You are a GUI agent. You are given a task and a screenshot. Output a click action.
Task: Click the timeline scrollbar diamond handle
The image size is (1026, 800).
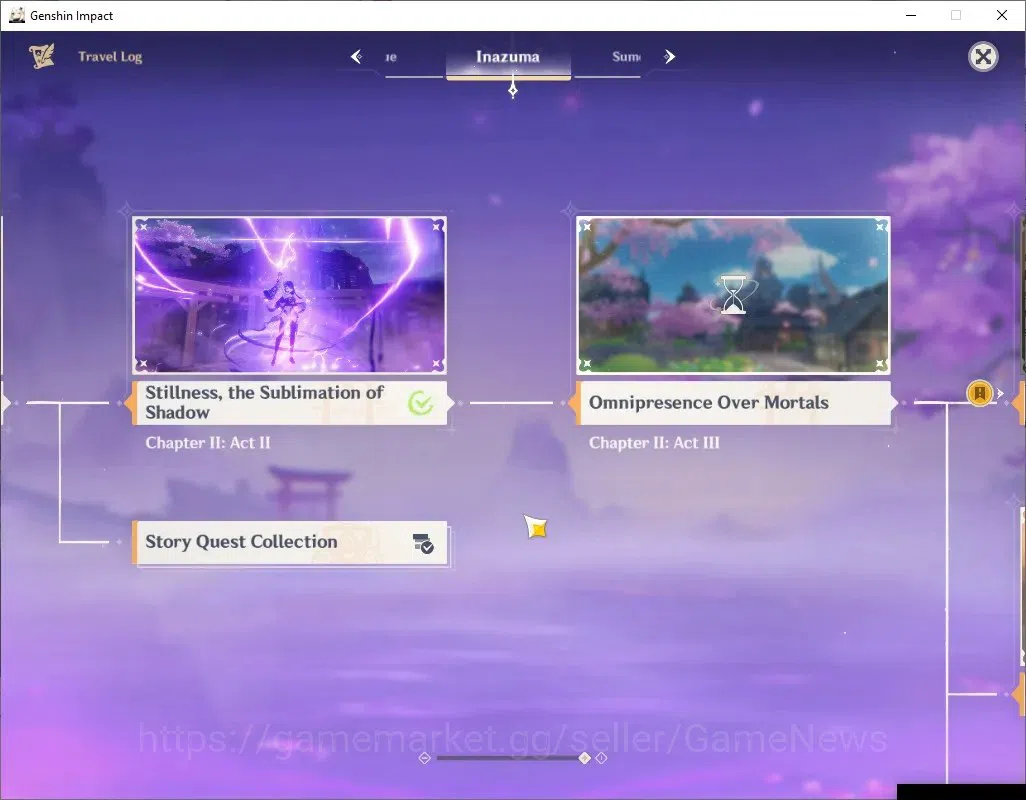click(584, 758)
